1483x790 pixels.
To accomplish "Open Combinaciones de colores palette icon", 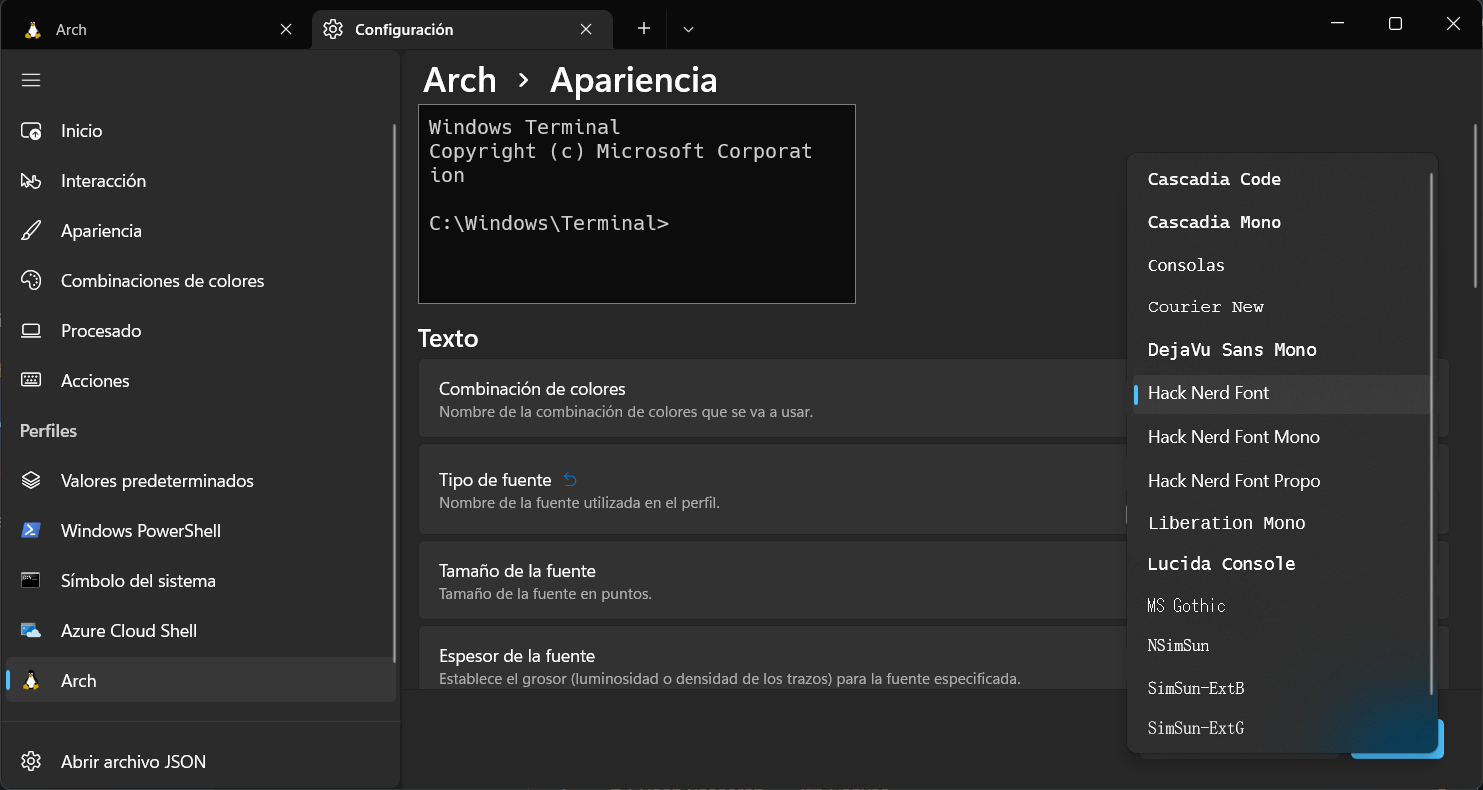I will tap(31, 281).
